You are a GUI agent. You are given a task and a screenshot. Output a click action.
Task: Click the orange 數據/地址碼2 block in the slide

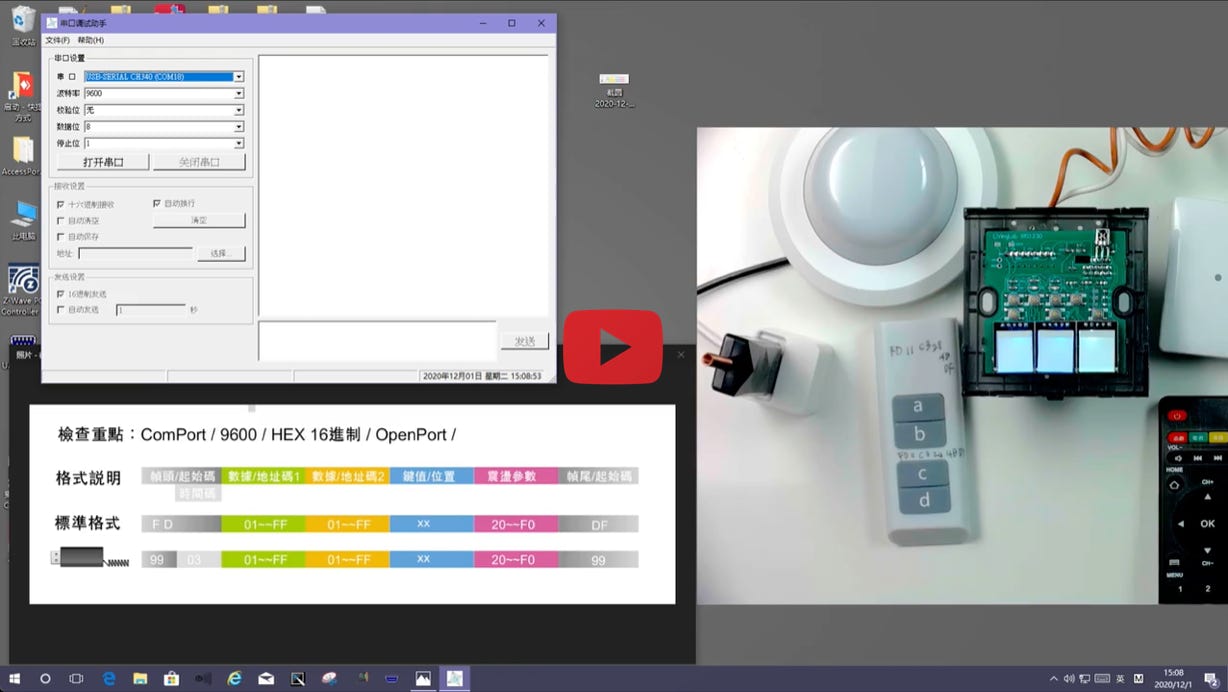pos(348,476)
